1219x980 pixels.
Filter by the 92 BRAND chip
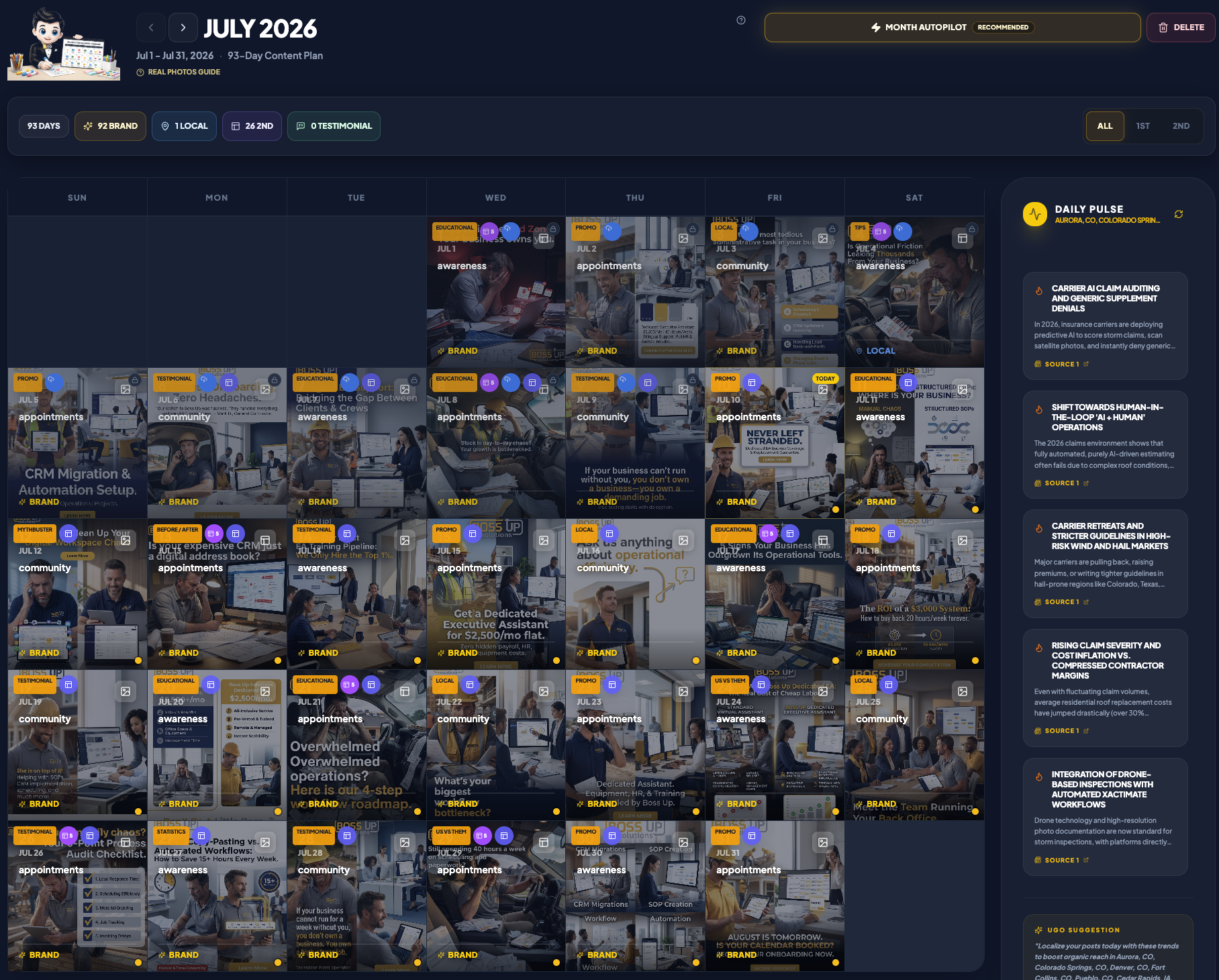point(110,126)
